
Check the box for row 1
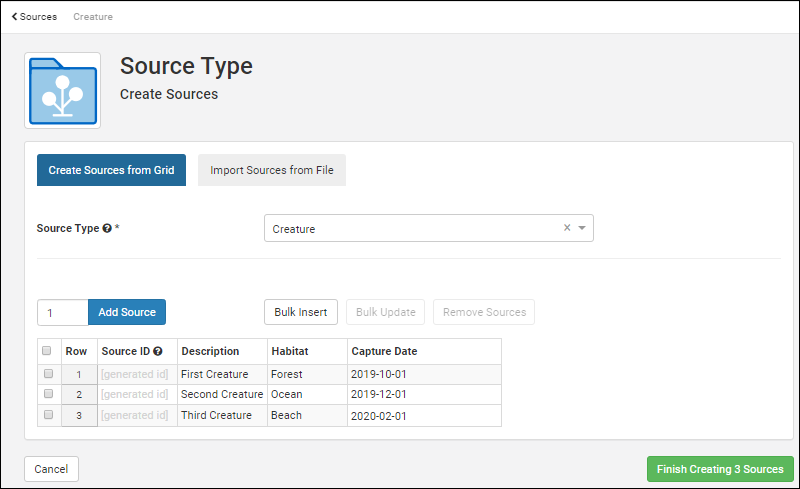(47, 373)
